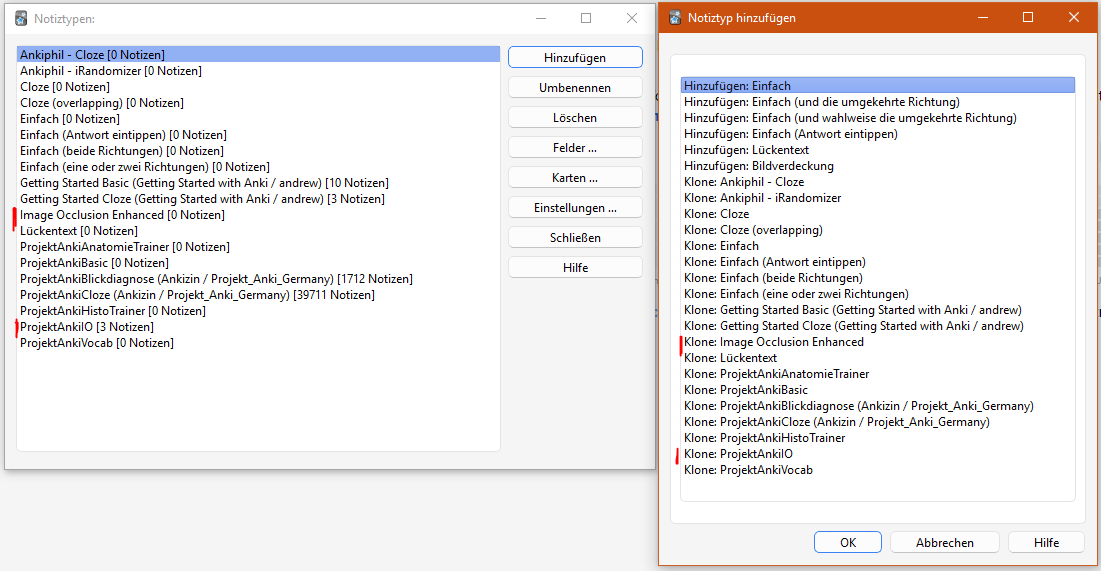
Task: Select 'ProjektAnkiIO [3 Notizen]'
Action: [258, 327]
